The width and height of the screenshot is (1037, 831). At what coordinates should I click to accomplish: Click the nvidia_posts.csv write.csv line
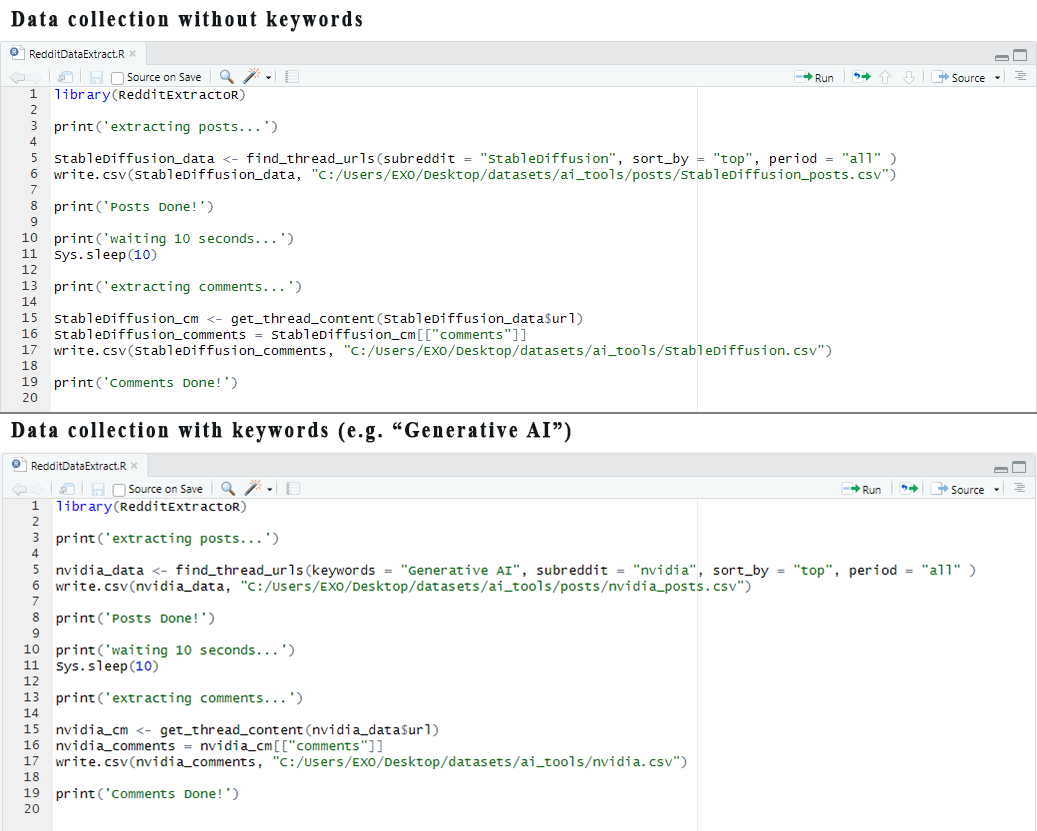click(403, 586)
